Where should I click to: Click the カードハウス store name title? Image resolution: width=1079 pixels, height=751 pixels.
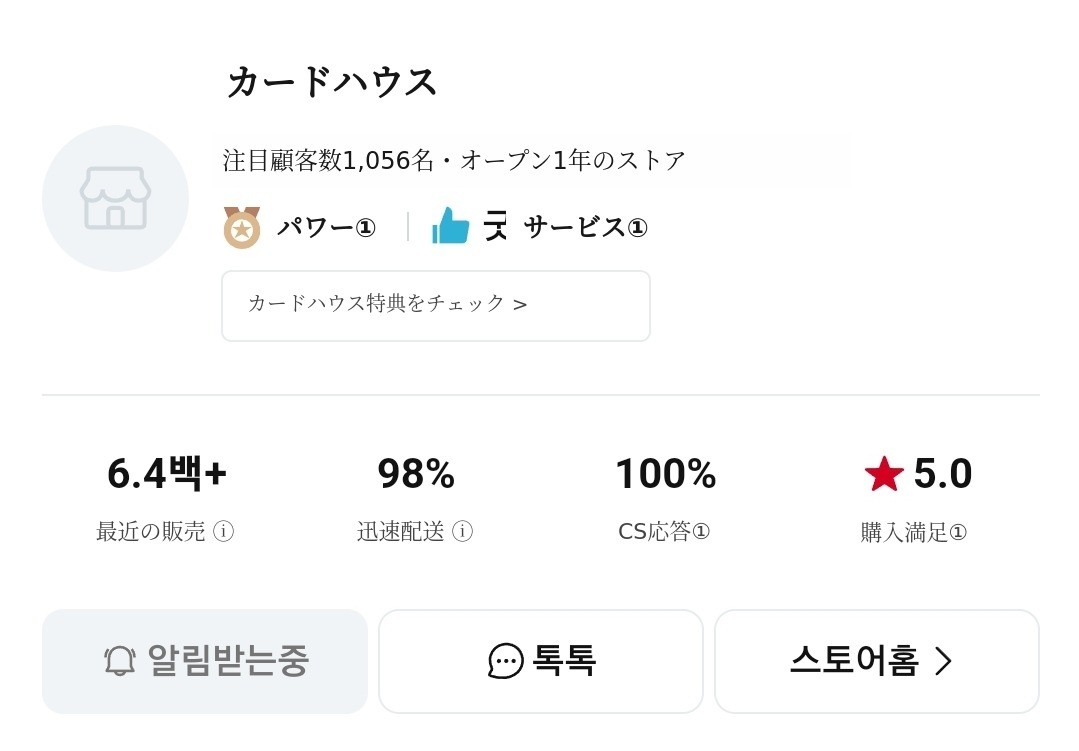click(332, 82)
